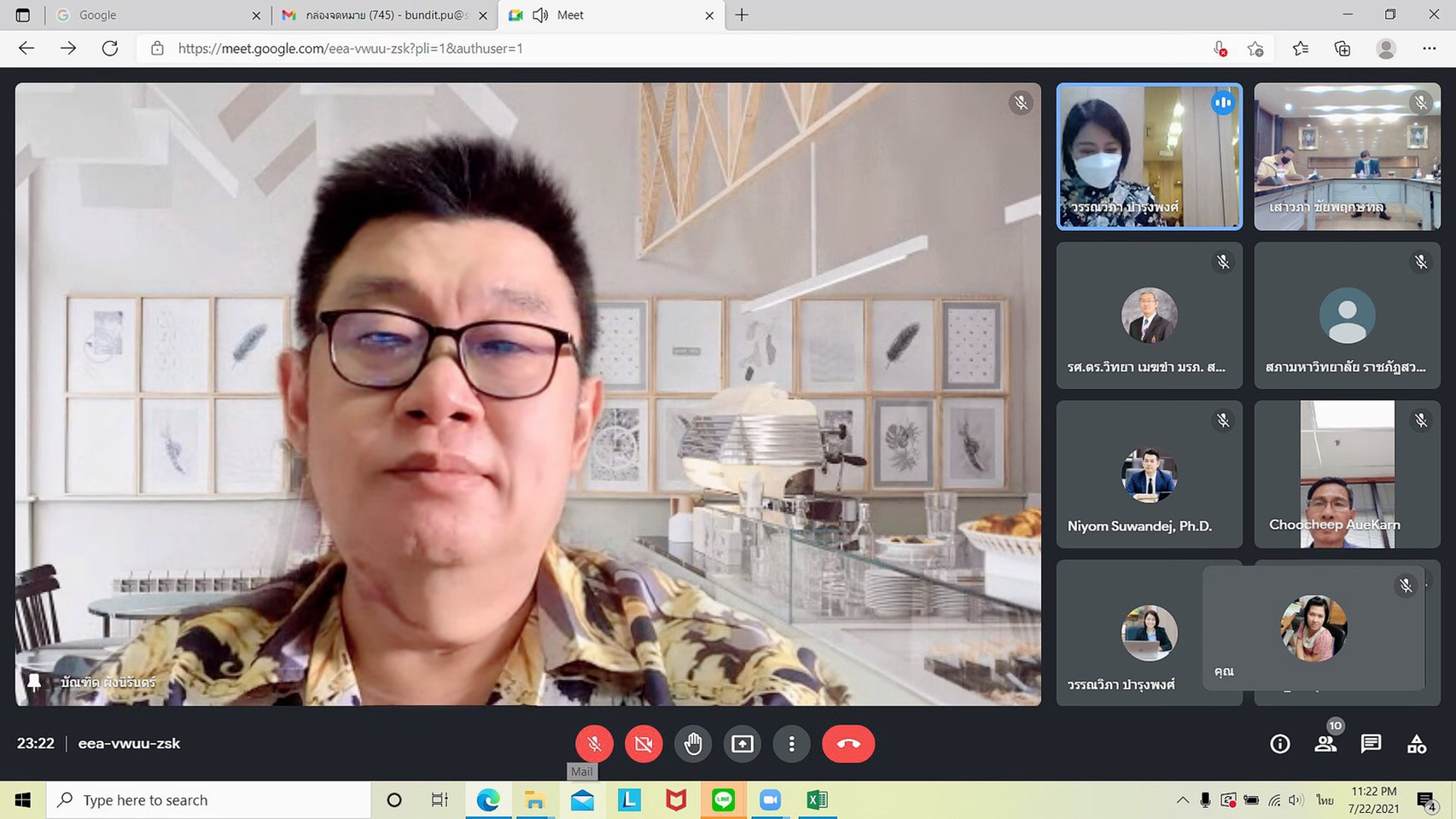
Task: Refresh the page using the reload icon
Action: tap(110, 49)
